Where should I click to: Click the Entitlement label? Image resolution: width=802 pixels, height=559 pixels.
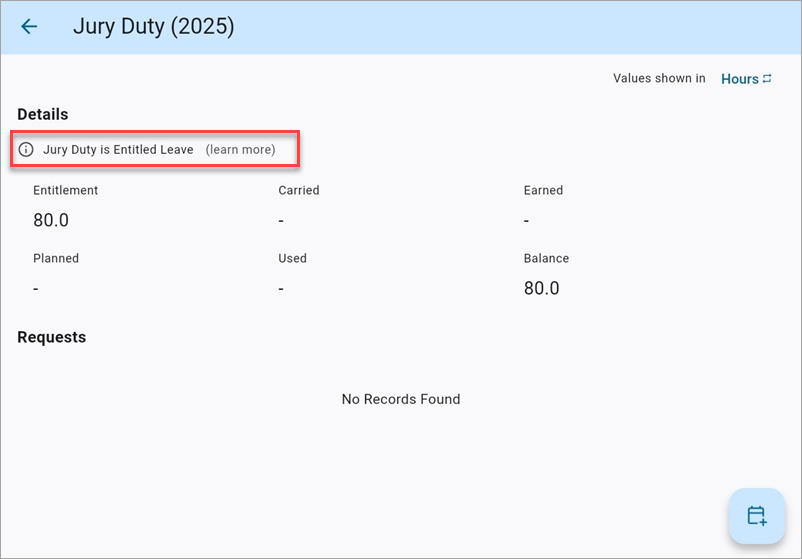coord(66,190)
